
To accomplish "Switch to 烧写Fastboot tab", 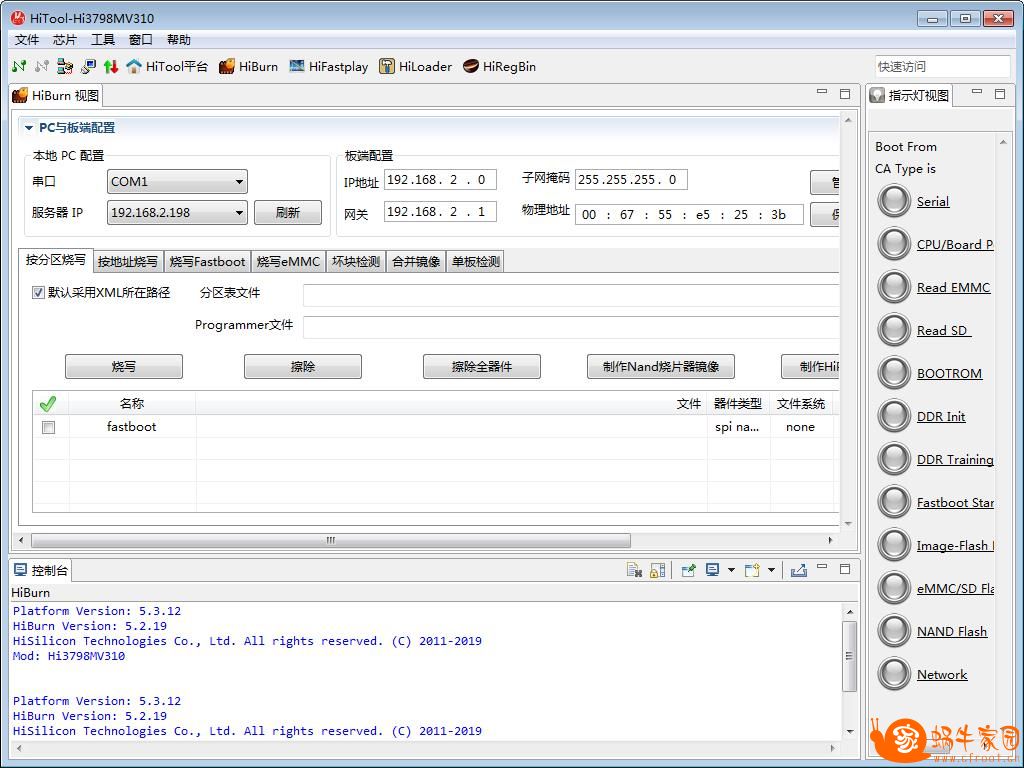I will click(208, 262).
